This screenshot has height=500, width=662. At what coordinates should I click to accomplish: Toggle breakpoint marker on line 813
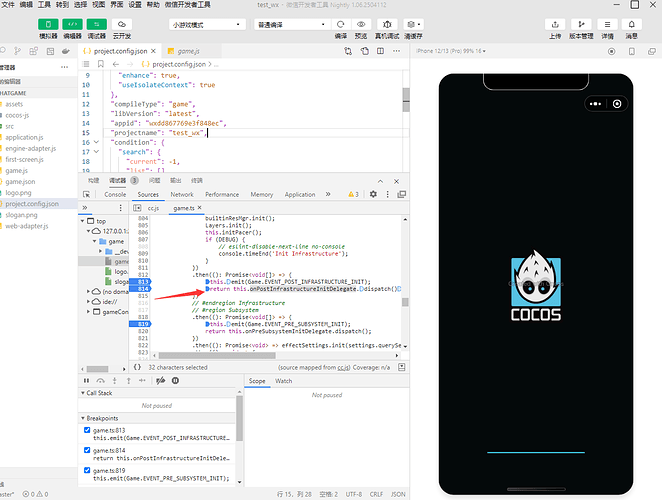140,282
